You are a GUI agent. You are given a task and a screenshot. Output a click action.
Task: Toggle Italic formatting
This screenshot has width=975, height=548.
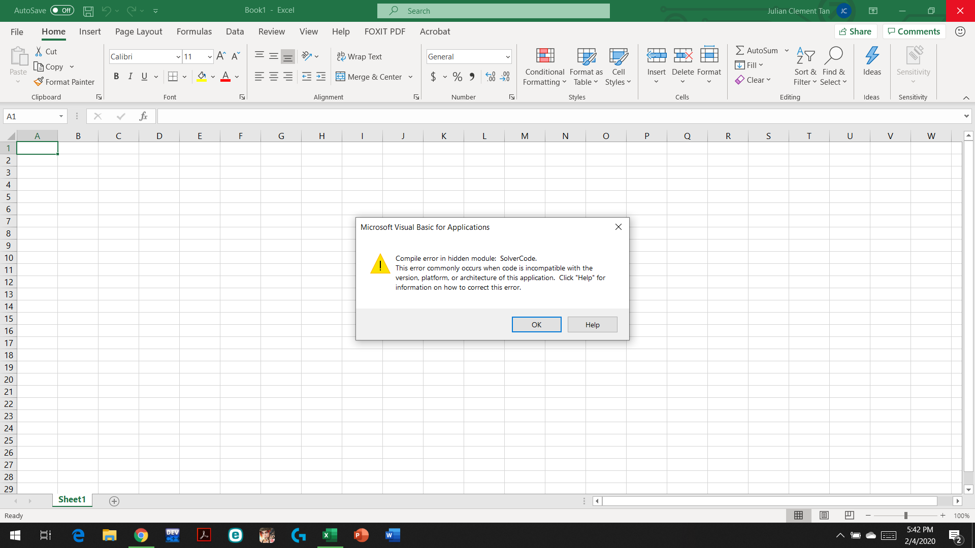[130, 77]
